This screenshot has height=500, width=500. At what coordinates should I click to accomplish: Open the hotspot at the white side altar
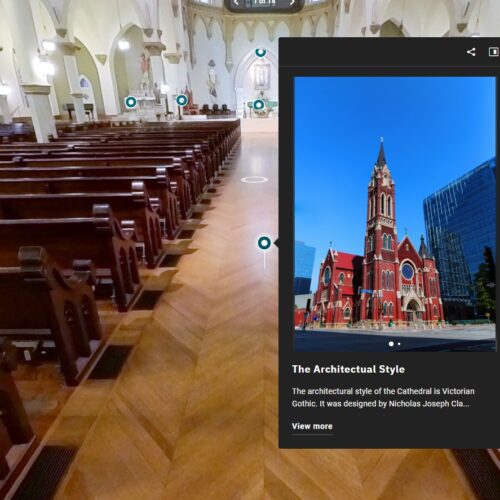pos(131,102)
